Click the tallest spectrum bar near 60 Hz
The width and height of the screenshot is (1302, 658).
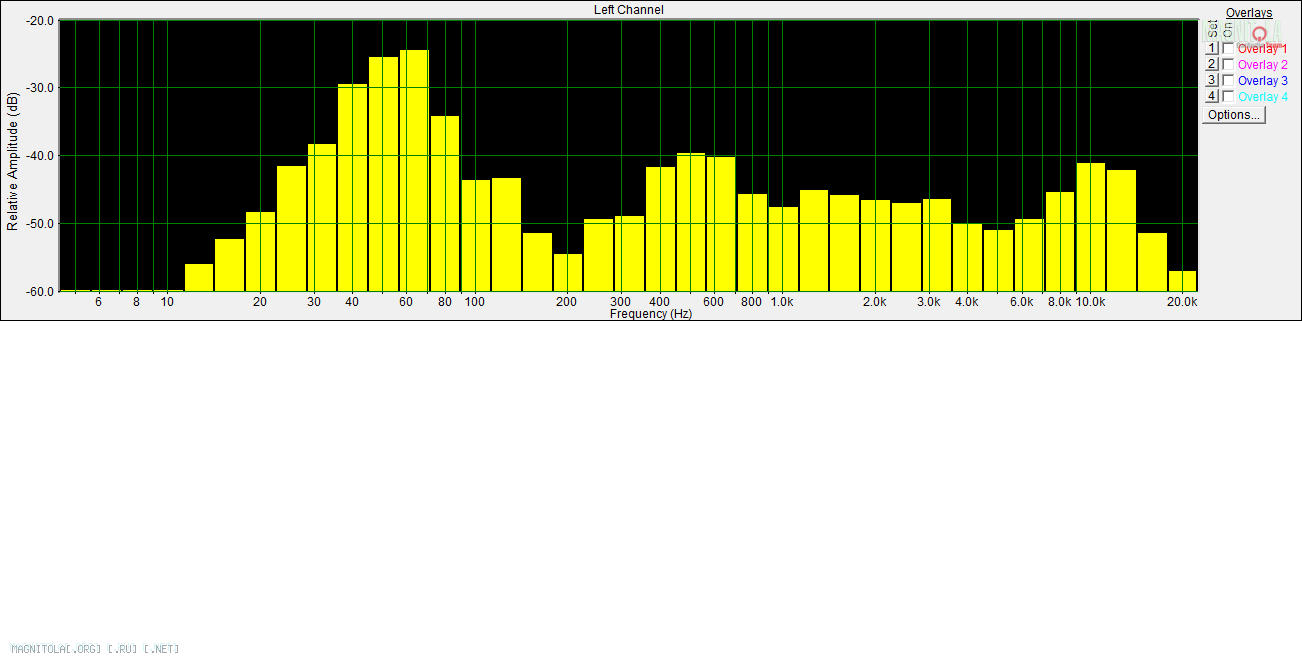(x=414, y=170)
